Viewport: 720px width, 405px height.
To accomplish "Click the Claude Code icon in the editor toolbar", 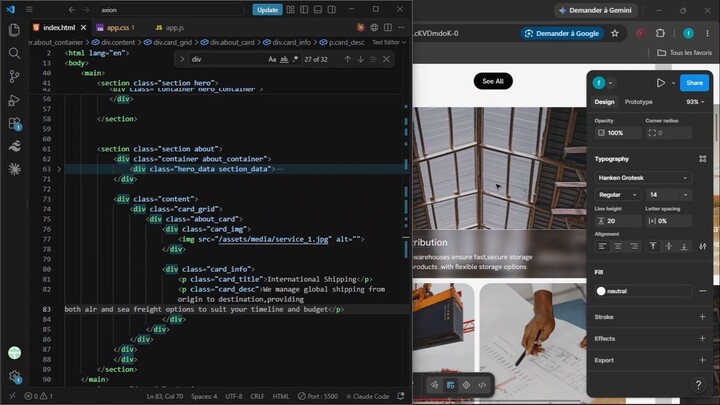I will [x=360, y=28].
